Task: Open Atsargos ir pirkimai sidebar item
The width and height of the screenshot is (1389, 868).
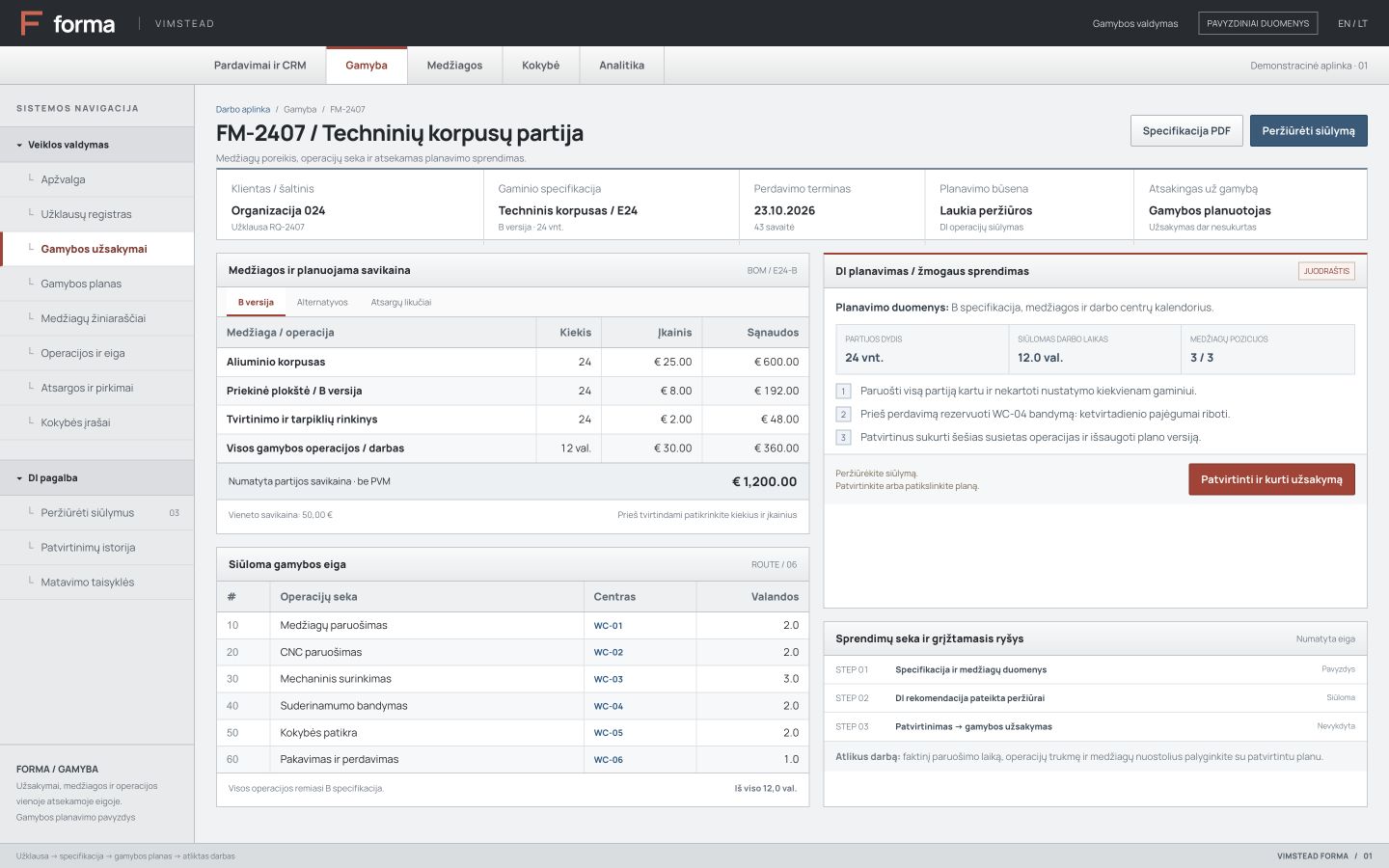Action: click(96, 388)
